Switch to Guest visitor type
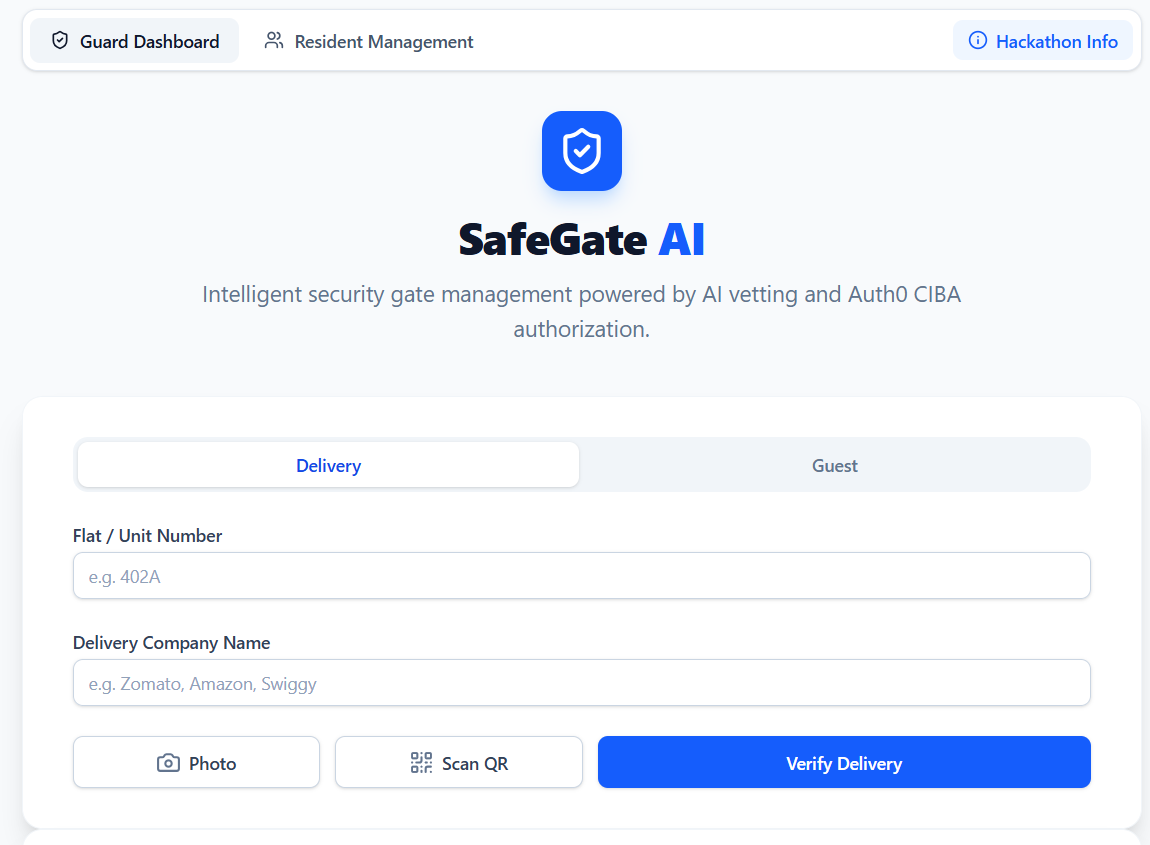 (835, 465)
